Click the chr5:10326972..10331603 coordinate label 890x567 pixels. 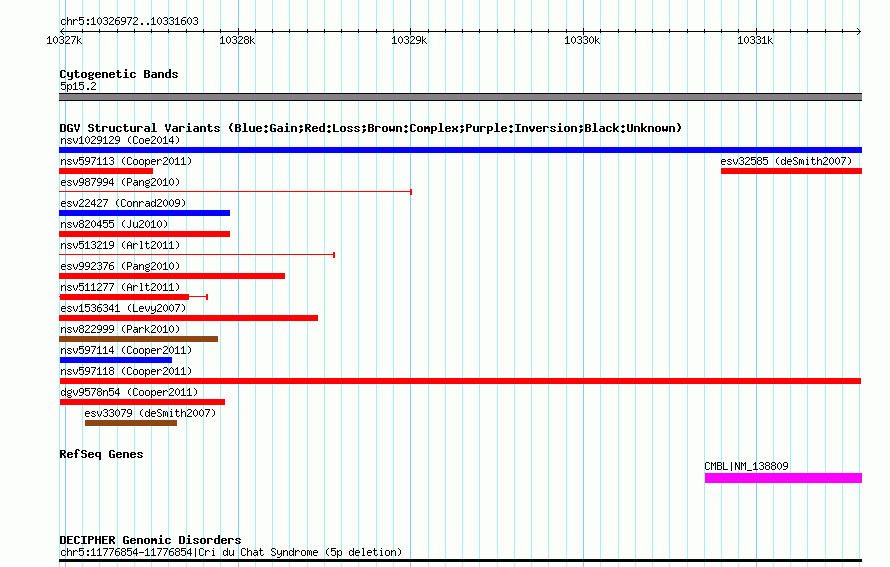[129, 21]
